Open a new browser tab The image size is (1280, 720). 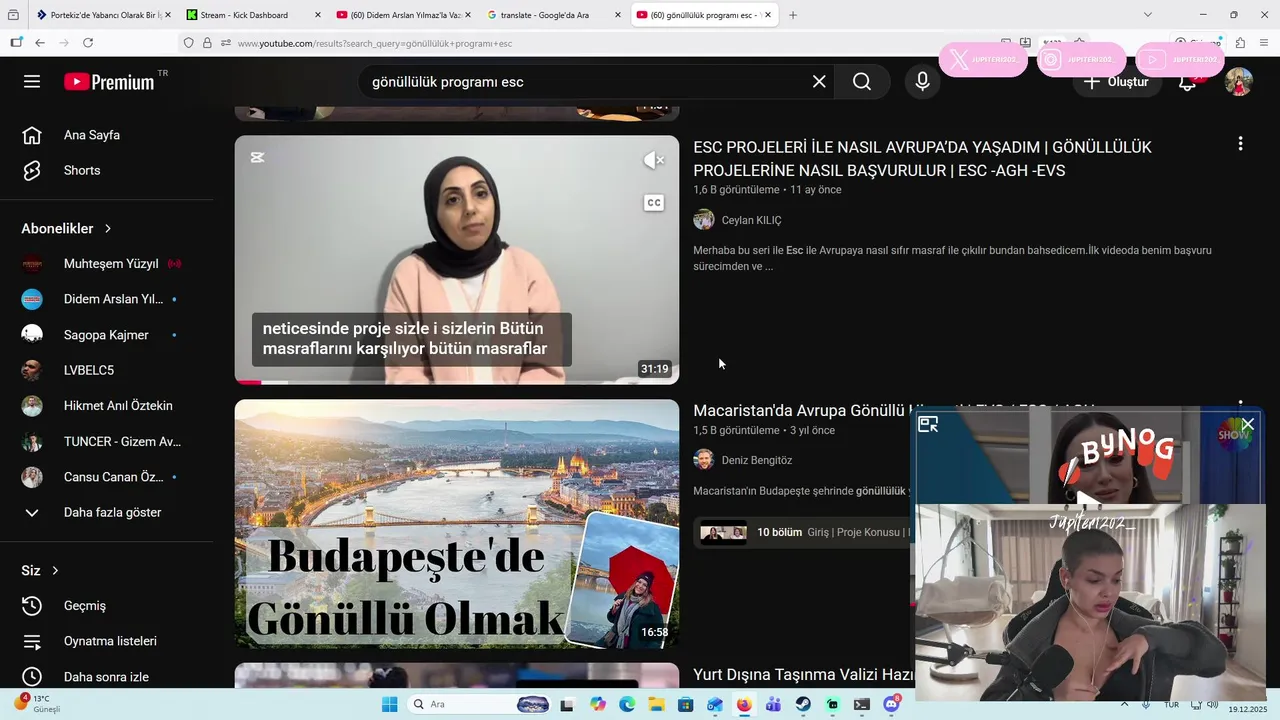coord(793,15)
